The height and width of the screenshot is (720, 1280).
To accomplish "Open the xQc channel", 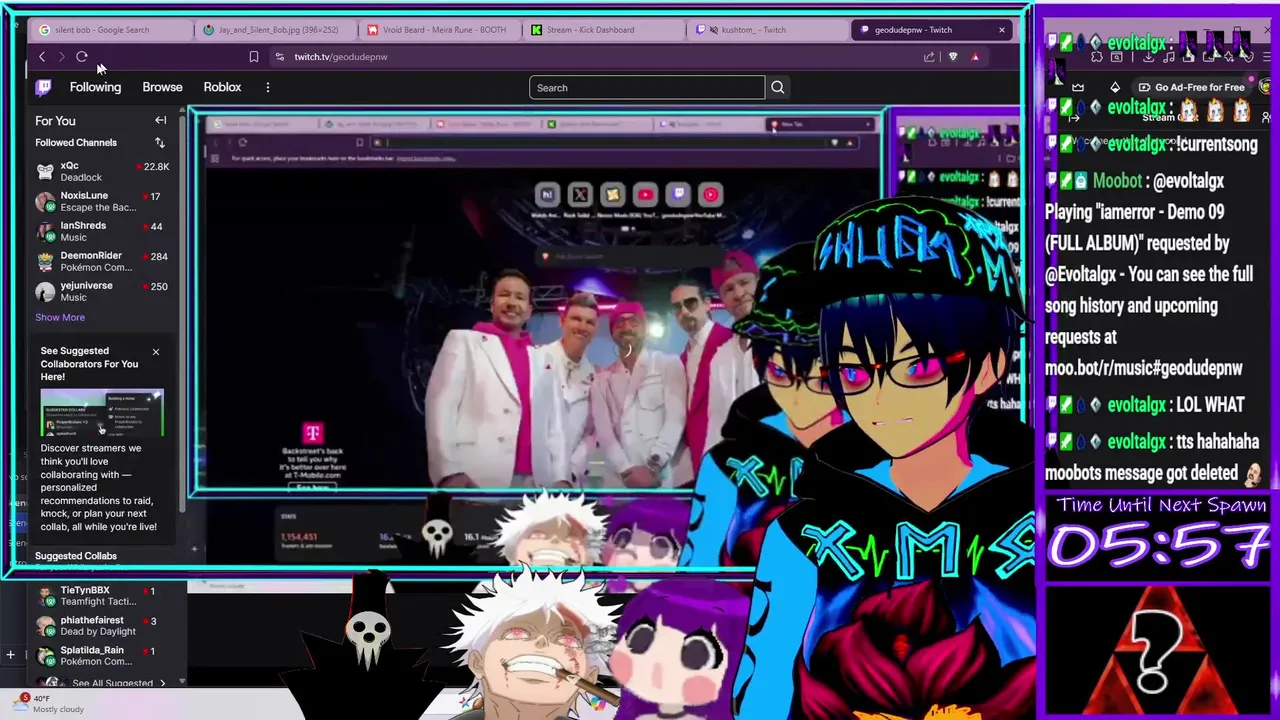I will [x=102, y=171].
